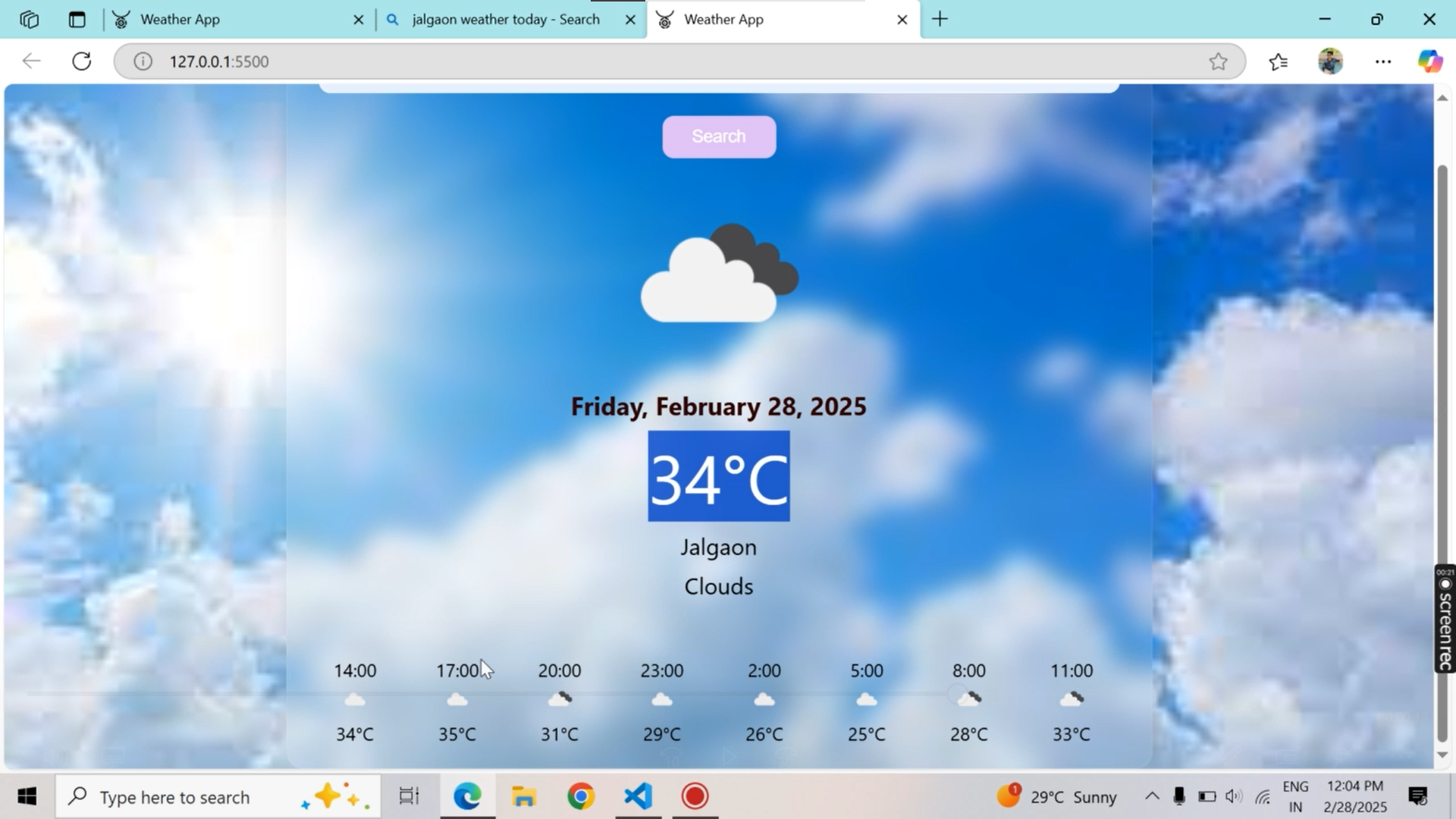Open the tab actions menu icon
Image resolution: width=1456 pixels, height=819 pixels.
(x=77, y=20)
